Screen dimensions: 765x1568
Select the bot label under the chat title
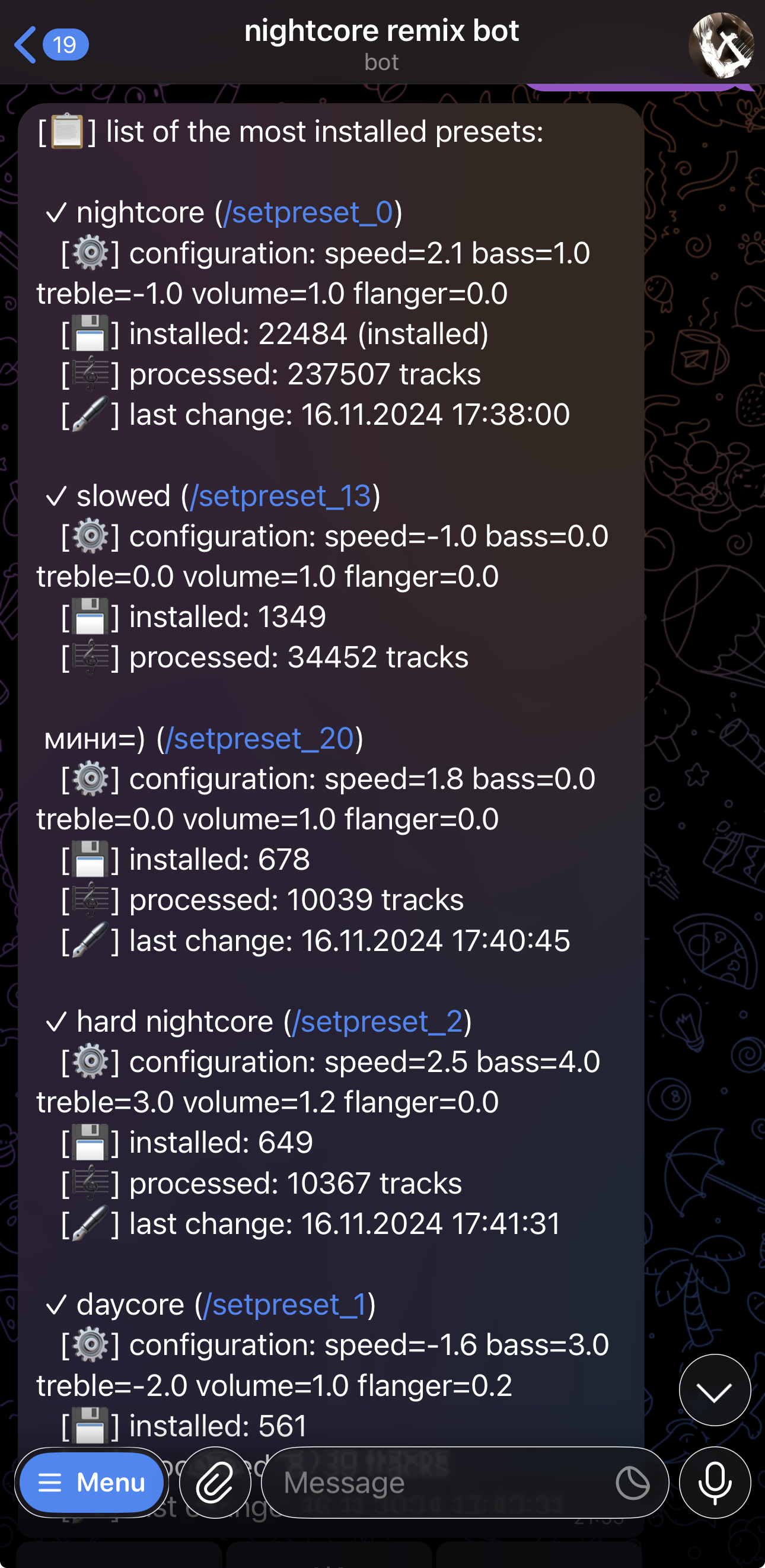[x=382, y=61]
